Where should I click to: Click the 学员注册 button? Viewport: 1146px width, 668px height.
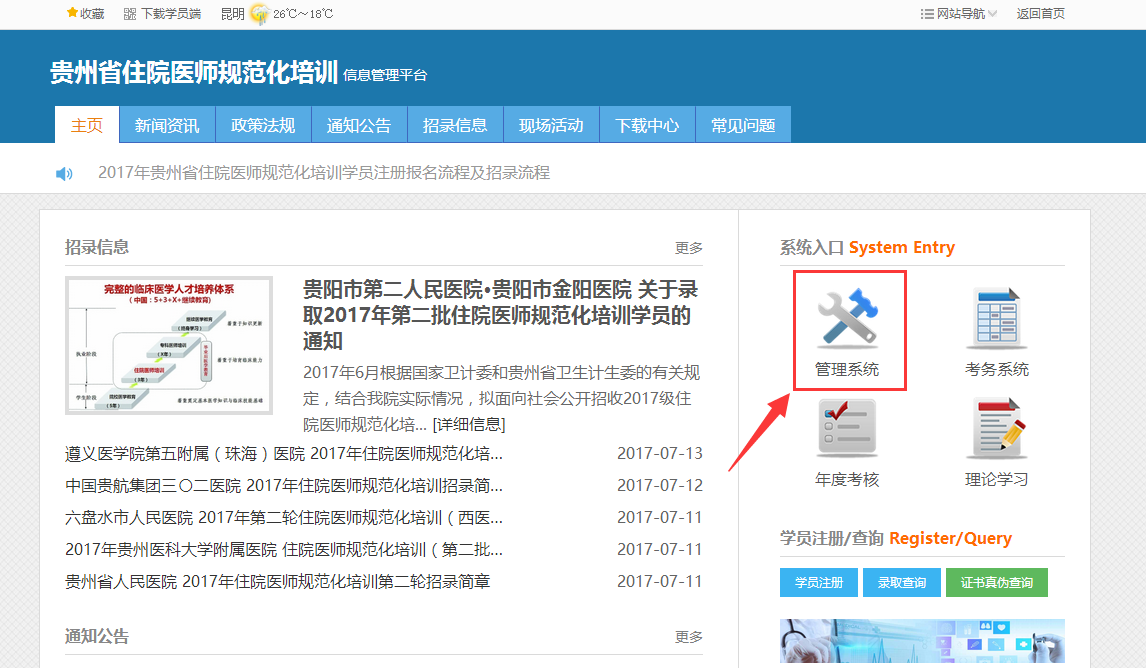coord(818,582)
